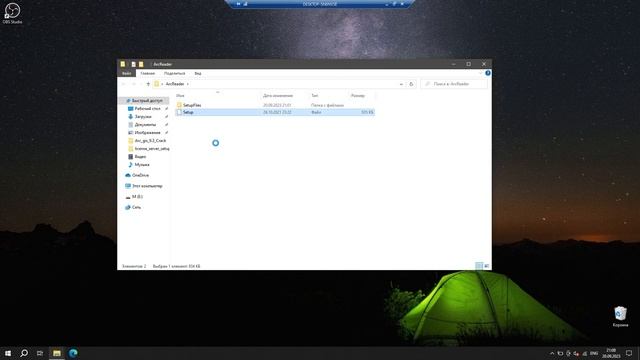Screen dimensions: 640x360
Task: Open Документы in navigation pane
Action: tap(145, 125)
